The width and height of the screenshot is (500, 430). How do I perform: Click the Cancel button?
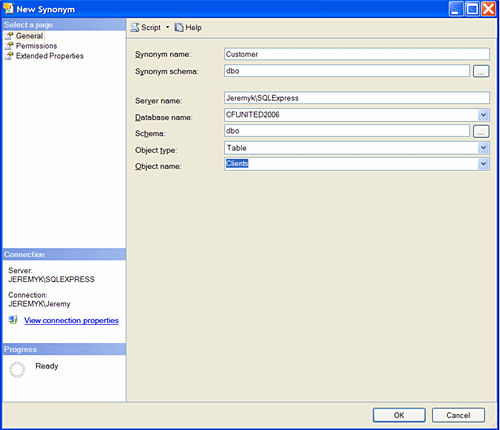458,415
